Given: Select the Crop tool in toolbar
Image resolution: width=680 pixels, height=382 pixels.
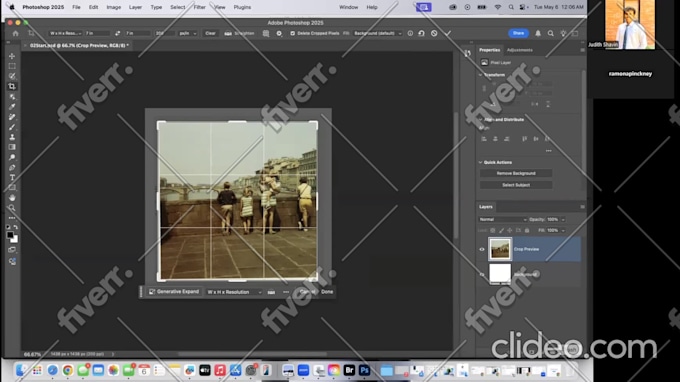Looking at the screenshot, I should 12,86.
